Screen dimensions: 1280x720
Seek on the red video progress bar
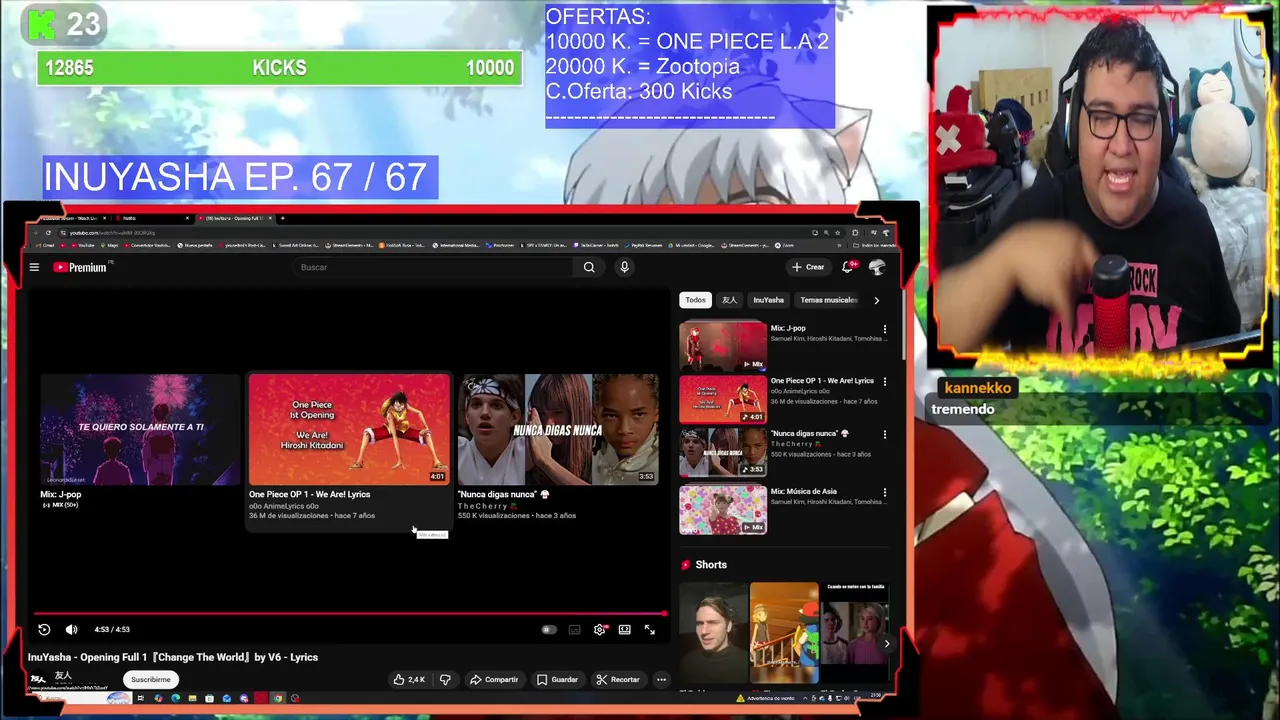(x=350, y=614)
